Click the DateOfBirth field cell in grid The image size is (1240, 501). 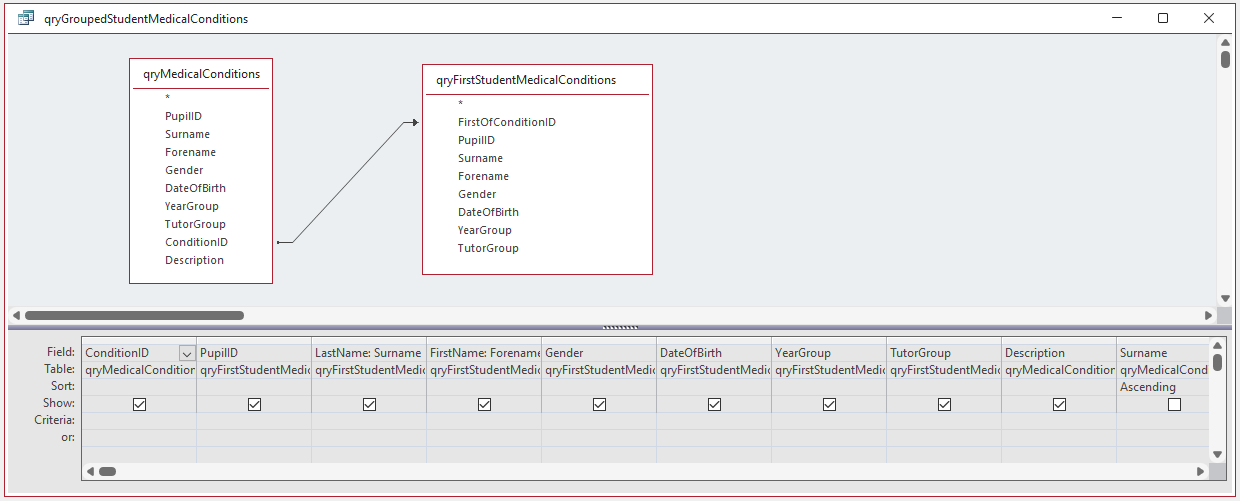tap(714, 353)
